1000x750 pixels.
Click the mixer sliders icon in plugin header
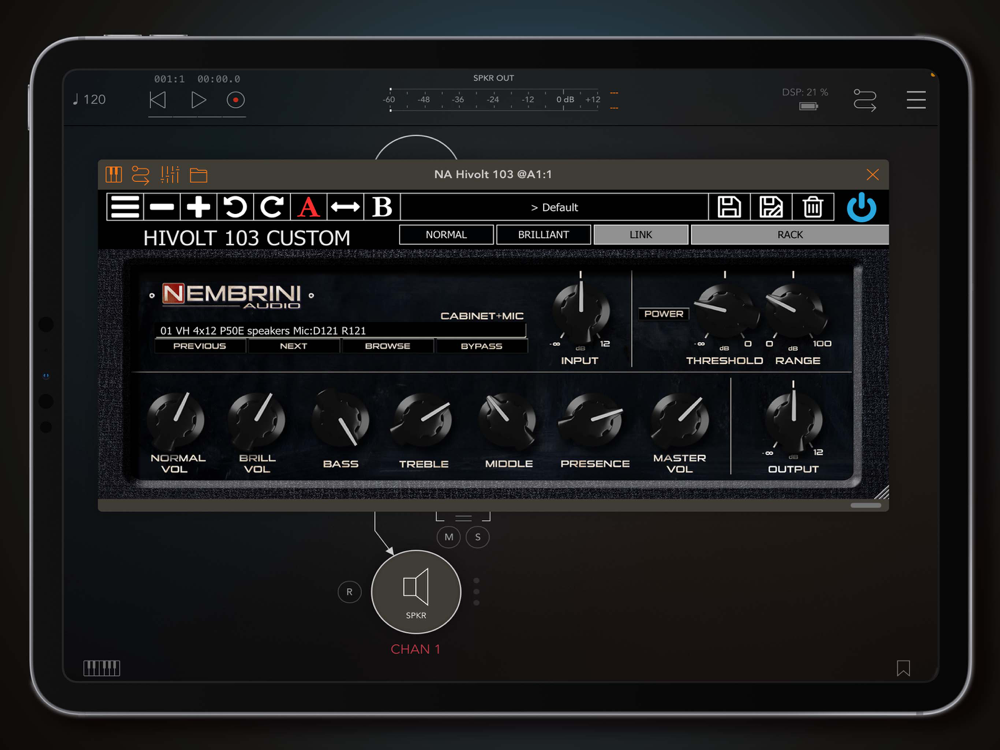pos(170,175)
